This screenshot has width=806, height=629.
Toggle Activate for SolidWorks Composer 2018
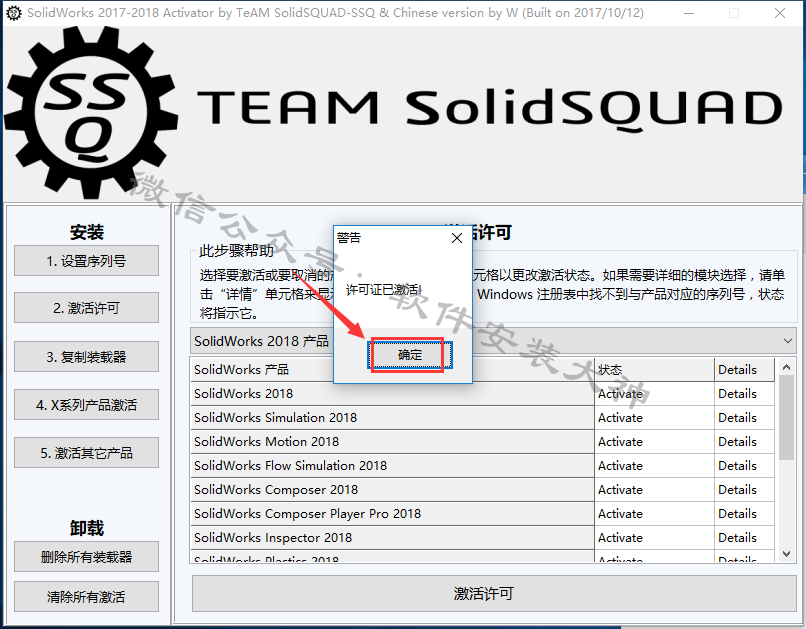click(x=654, y=490)
